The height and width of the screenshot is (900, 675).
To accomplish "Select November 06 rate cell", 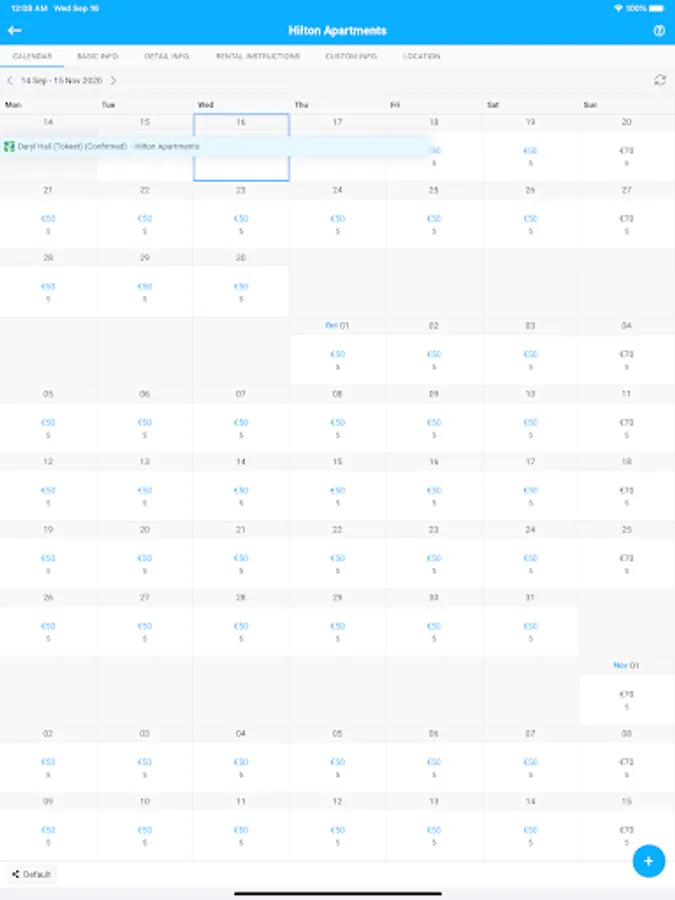I will point(434,767).
